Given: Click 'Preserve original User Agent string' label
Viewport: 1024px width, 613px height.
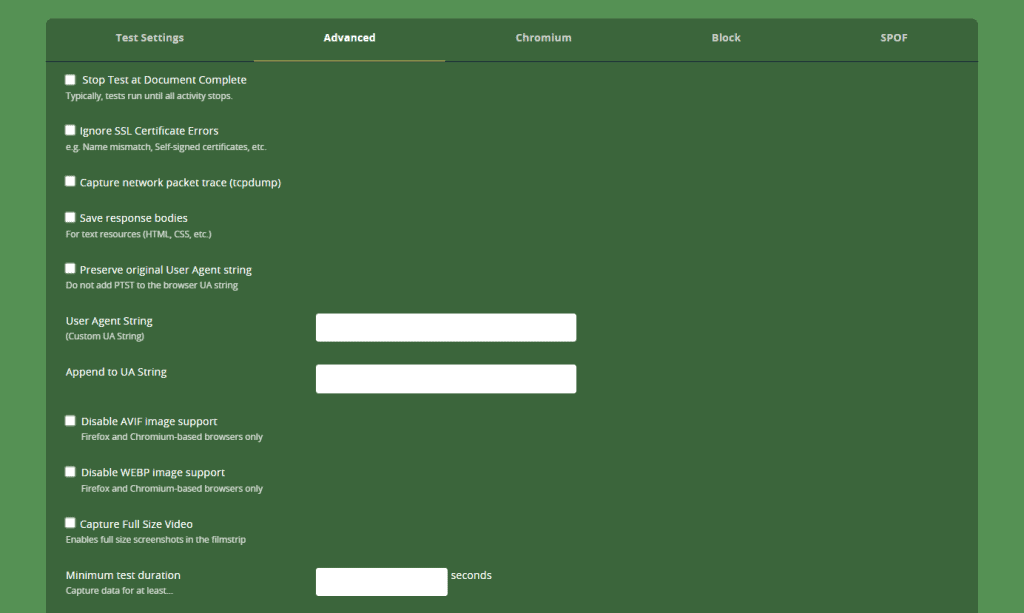Looking at the screenshot, I should point(165,270).
